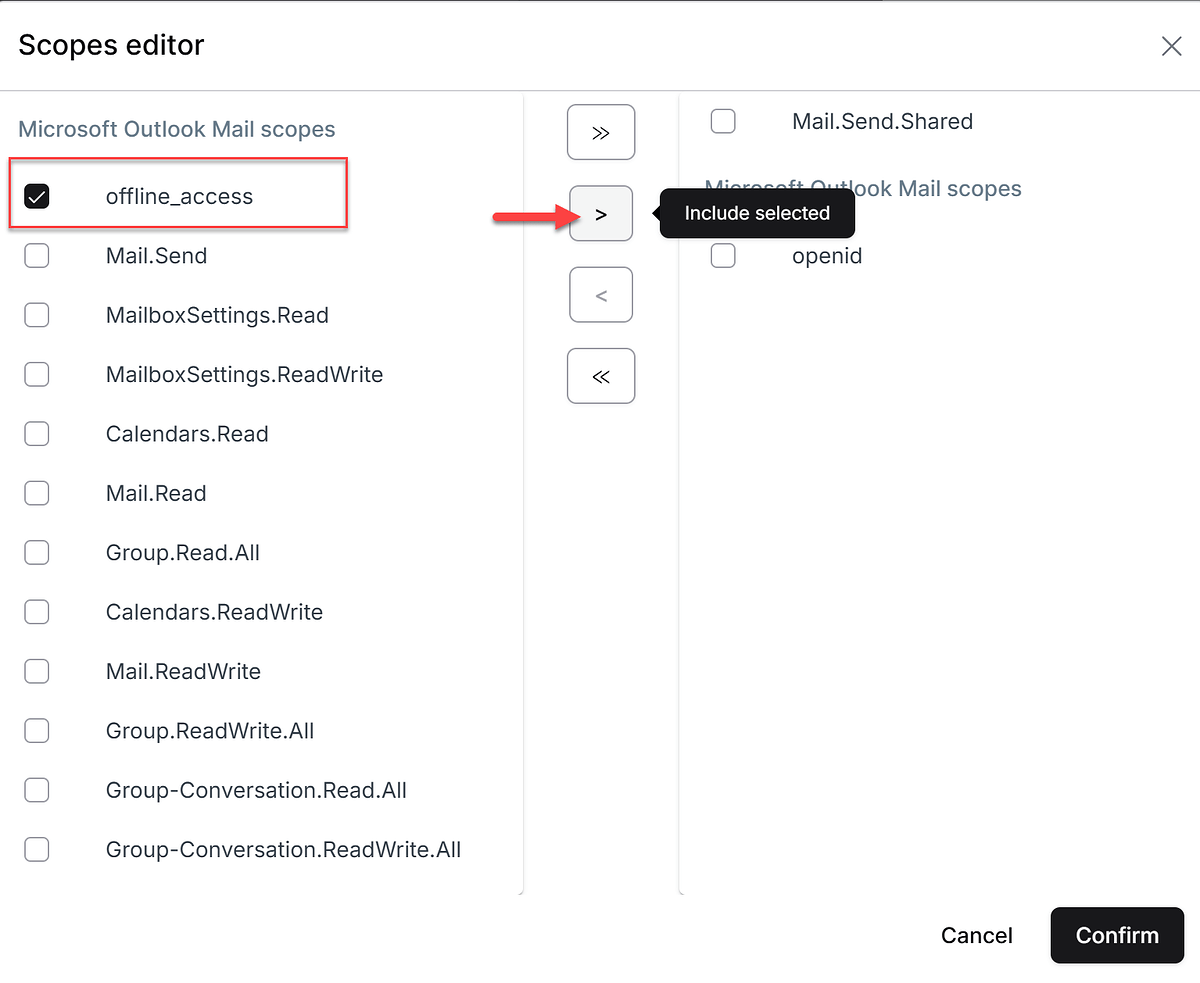Select the Group.ReadWrite.All checkbox
1200x983 pixels.
point(37,731)
